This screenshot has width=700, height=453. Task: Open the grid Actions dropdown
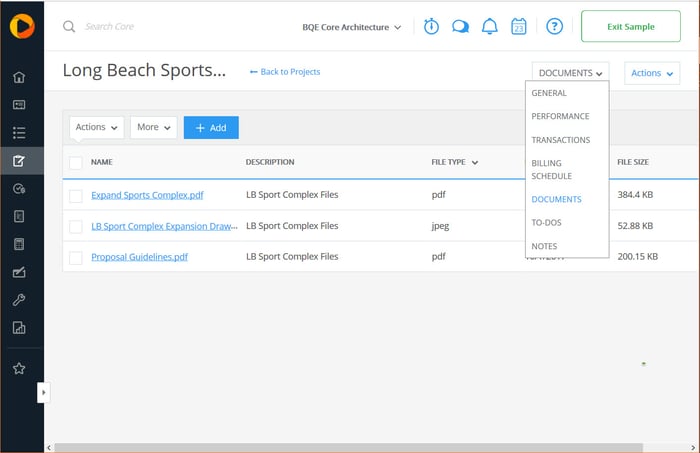tap(96, 127)
